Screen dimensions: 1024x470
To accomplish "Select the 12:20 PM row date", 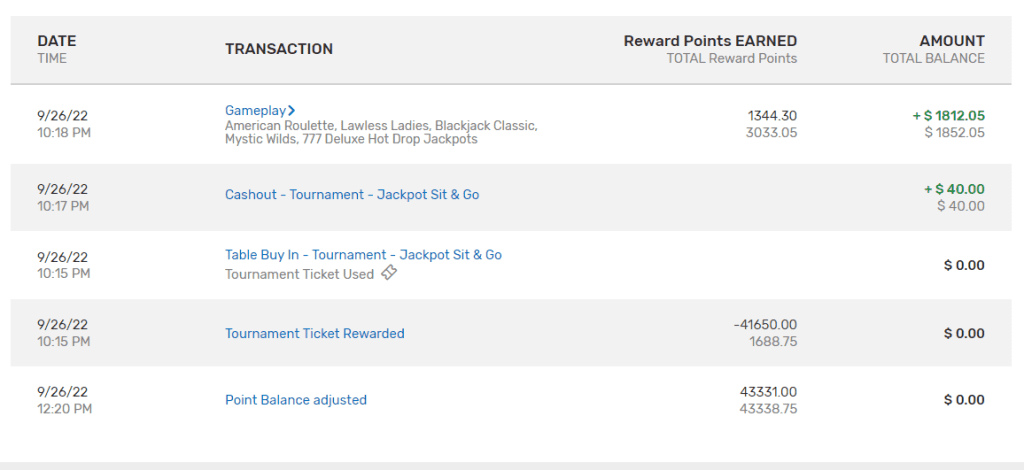I will (62, 392).
